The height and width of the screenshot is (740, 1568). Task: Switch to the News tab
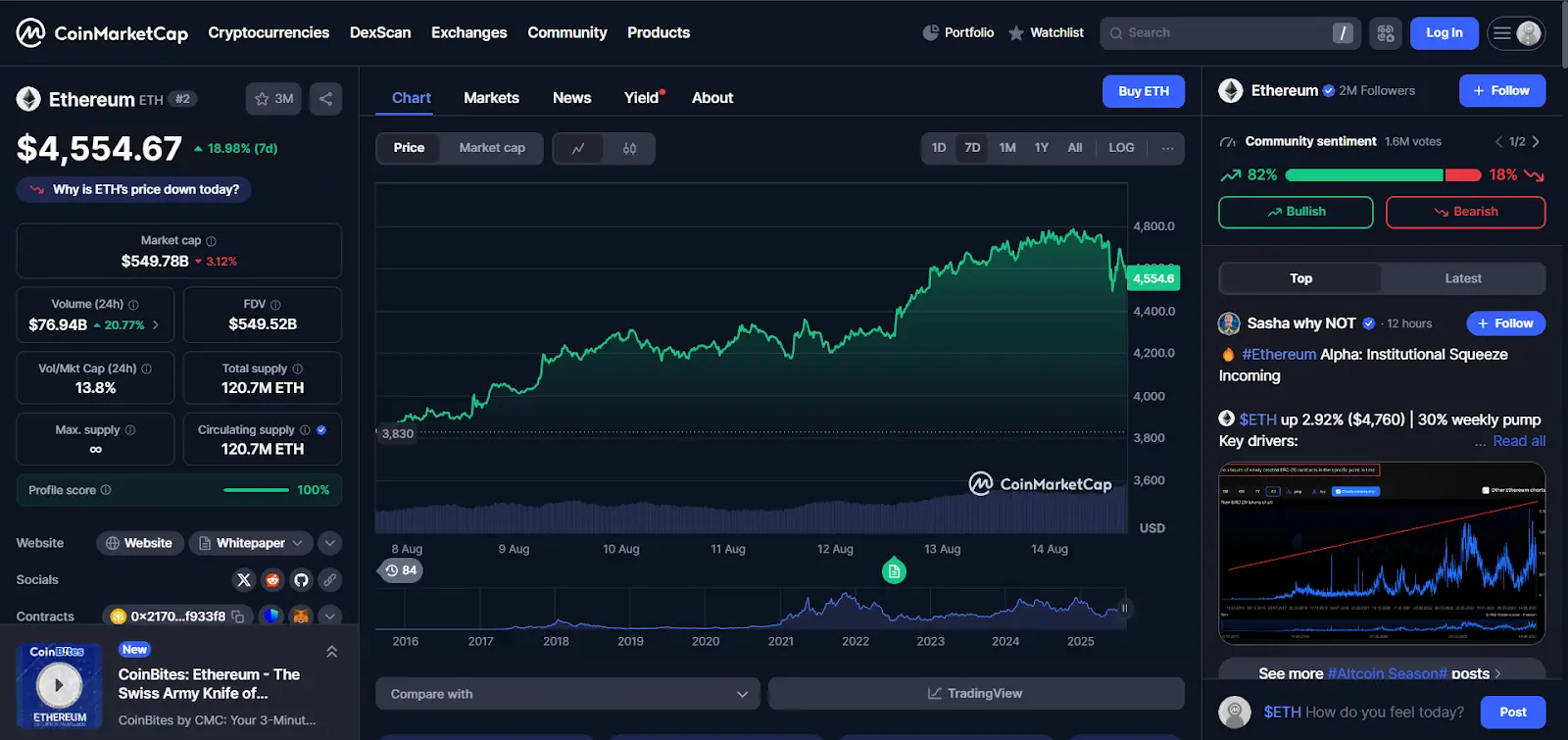click(x=571, y=98)
